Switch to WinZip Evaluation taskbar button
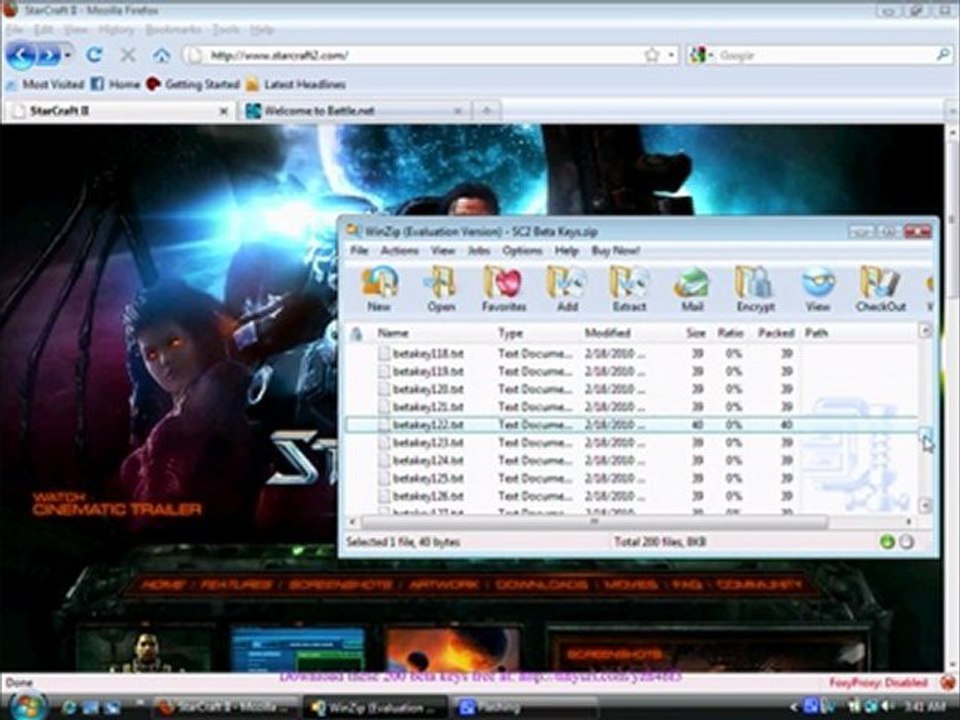 tap(376, 707)
